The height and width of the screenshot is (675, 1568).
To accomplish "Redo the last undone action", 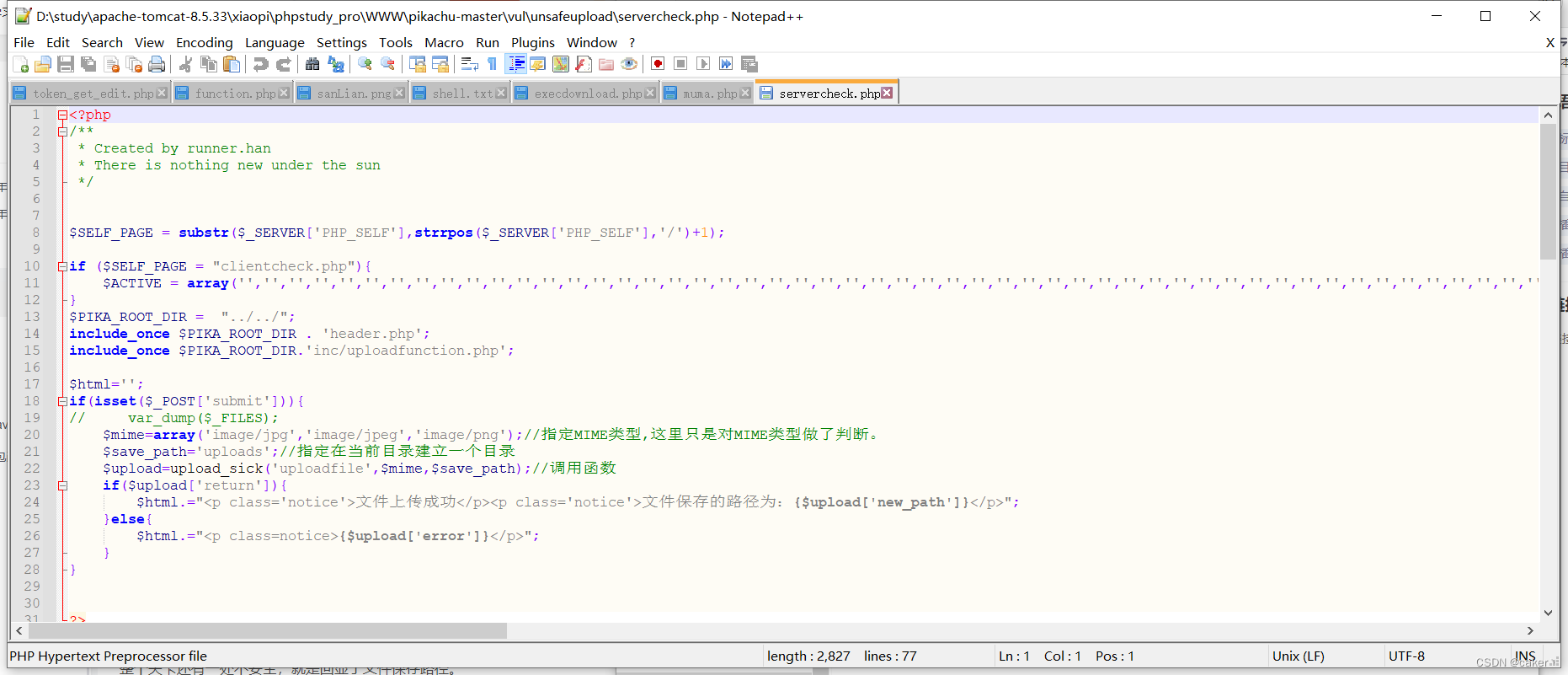I will click(284, 64).
